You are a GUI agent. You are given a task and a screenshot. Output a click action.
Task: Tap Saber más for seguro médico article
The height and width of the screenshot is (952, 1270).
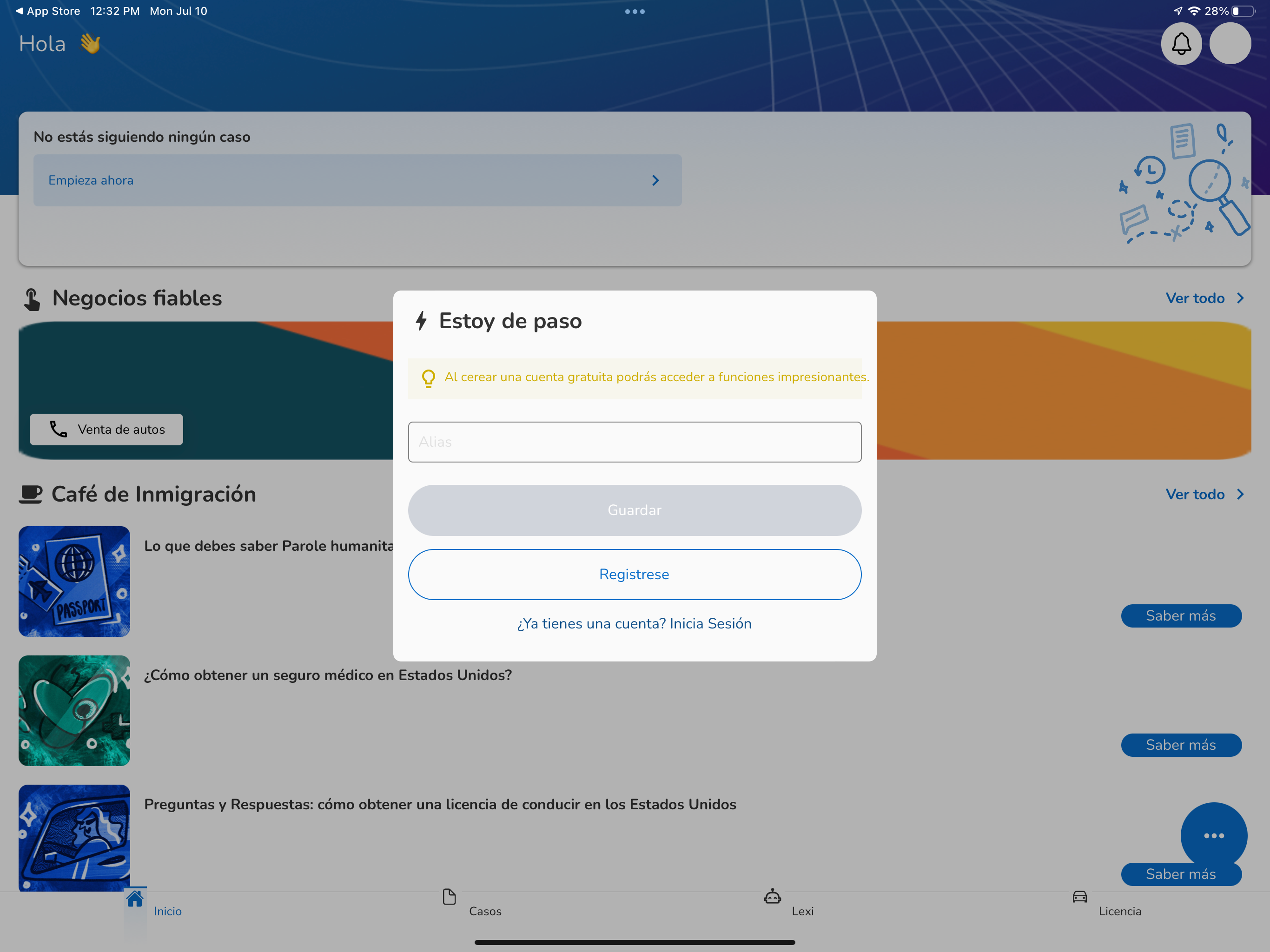point(1180,745)
